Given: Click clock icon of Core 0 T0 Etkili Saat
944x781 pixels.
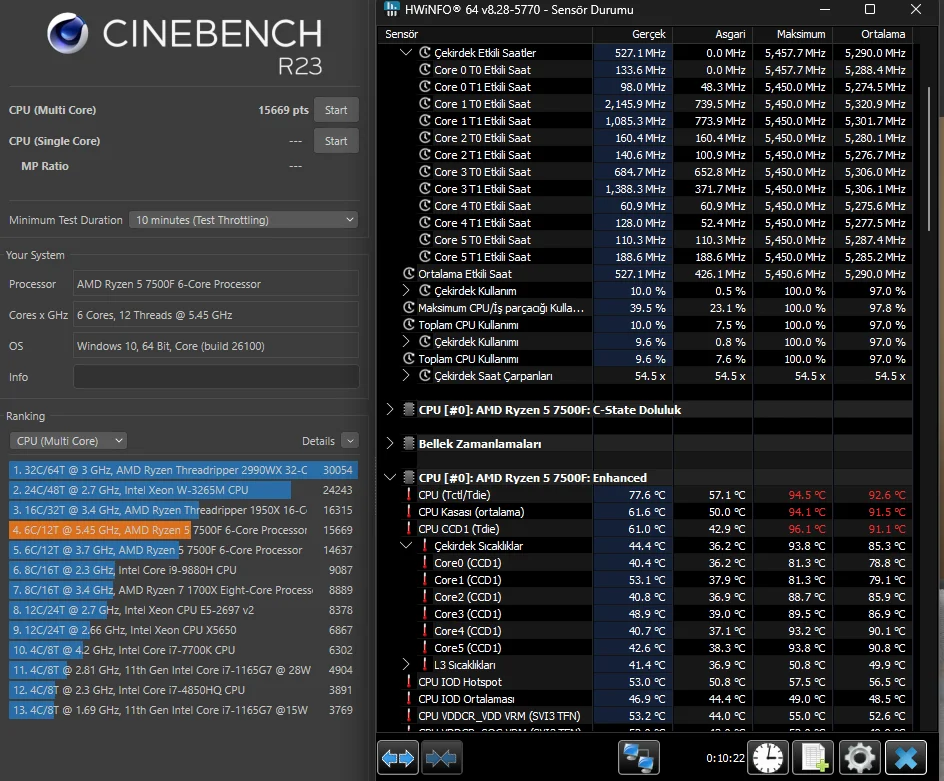Looking at the screenshot, I should 425,70.
